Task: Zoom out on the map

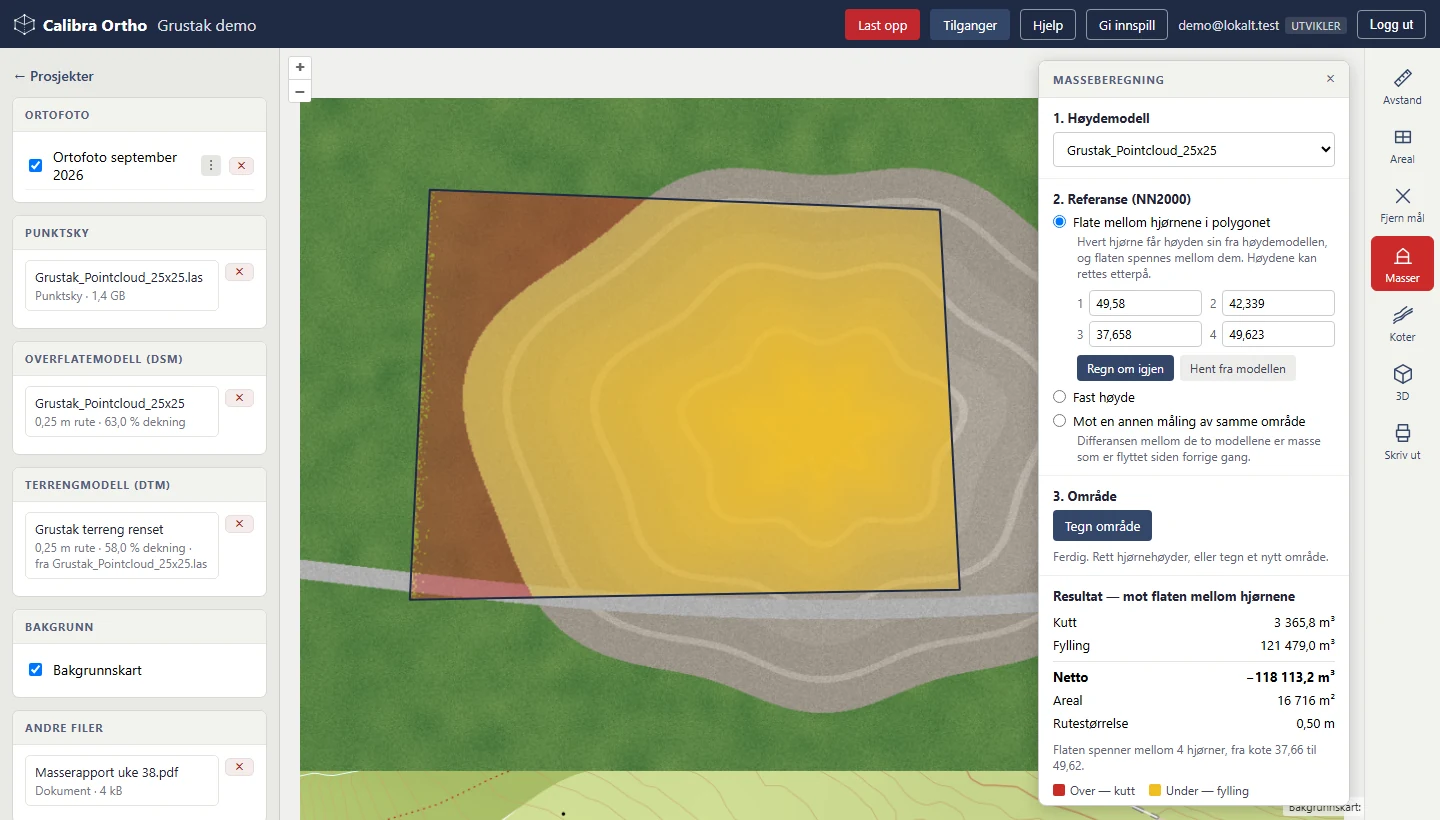Action: click(300, 91)
